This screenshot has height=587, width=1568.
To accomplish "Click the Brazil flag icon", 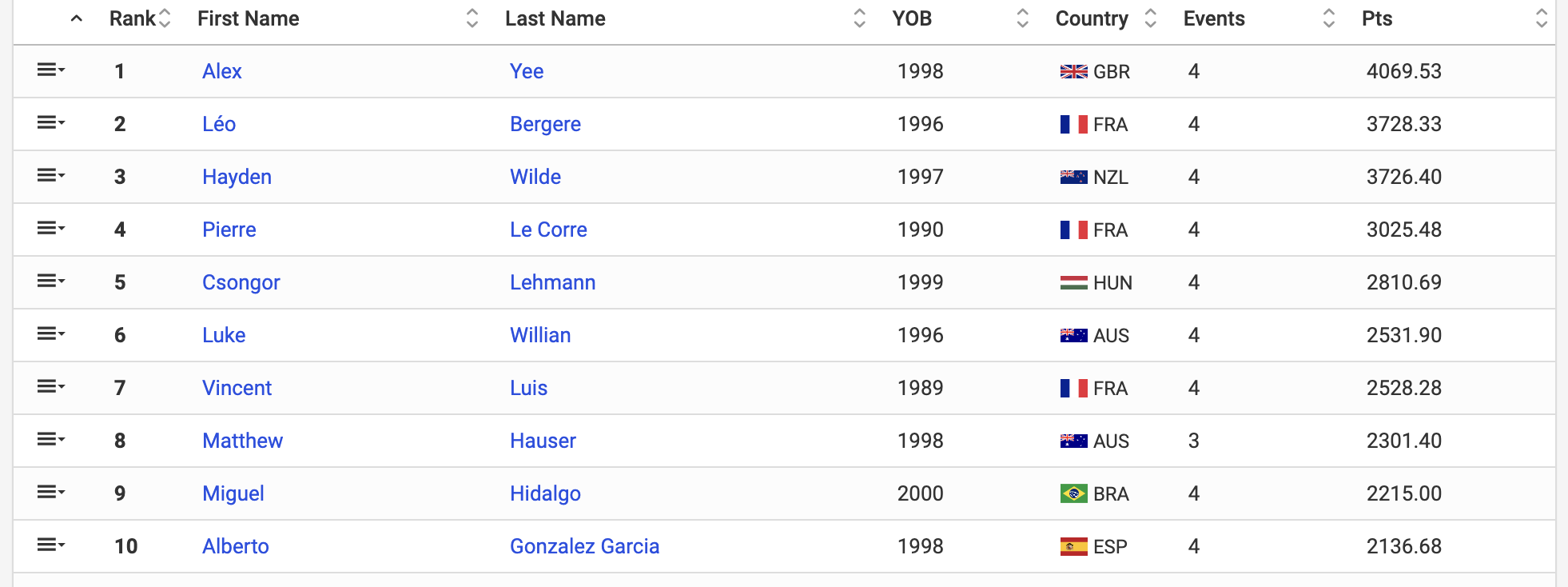I will (1073, 494).
